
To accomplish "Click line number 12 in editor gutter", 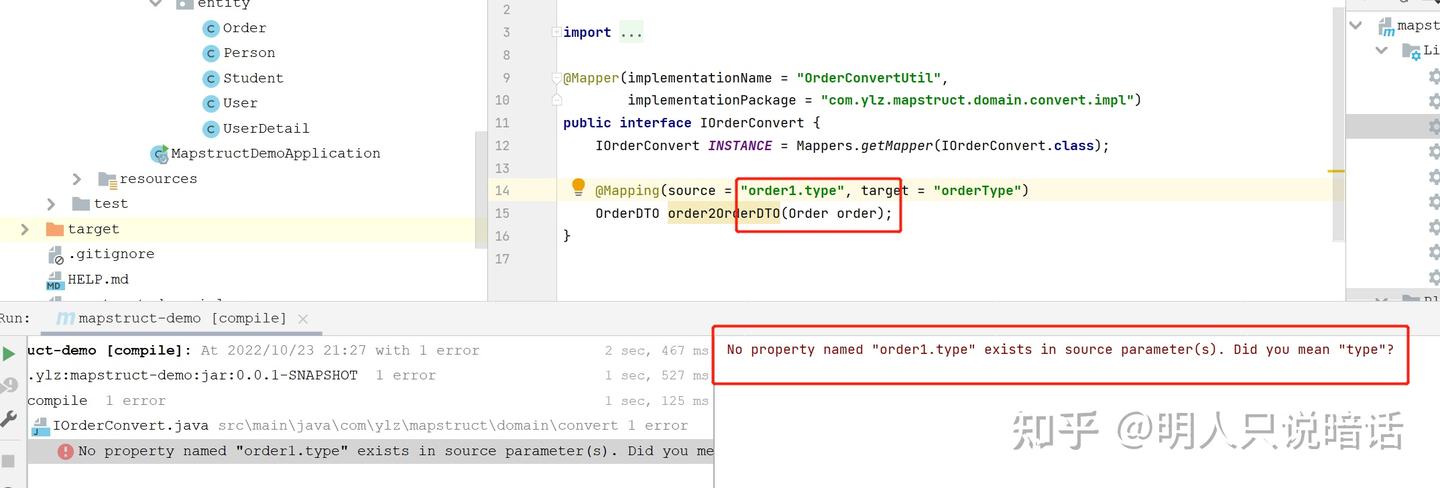I will point(502,145).
